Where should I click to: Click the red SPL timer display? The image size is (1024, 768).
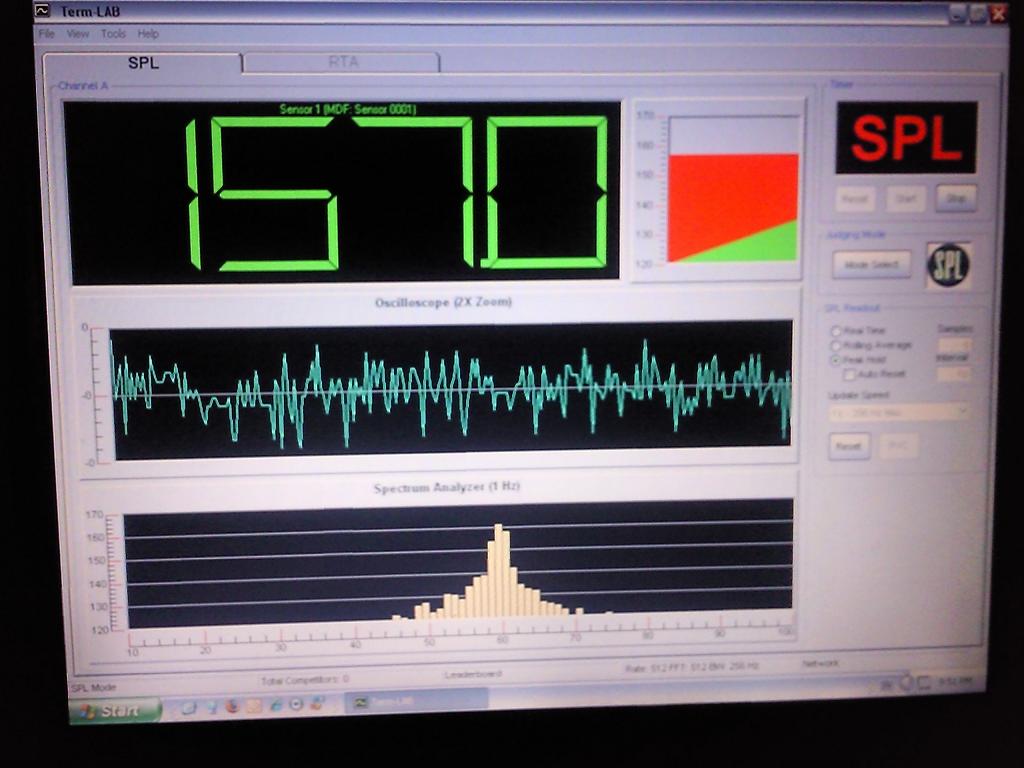coord(906,137)
